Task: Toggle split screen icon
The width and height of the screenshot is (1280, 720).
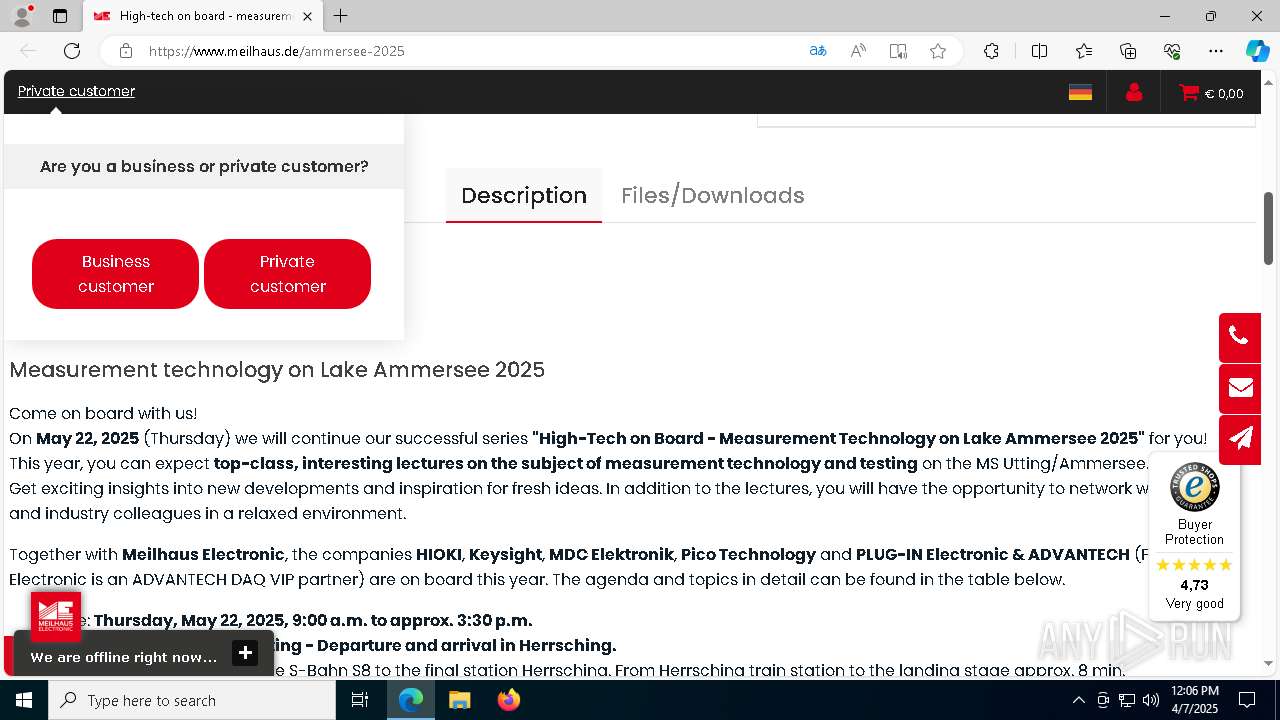Action: click(1039, 51)
